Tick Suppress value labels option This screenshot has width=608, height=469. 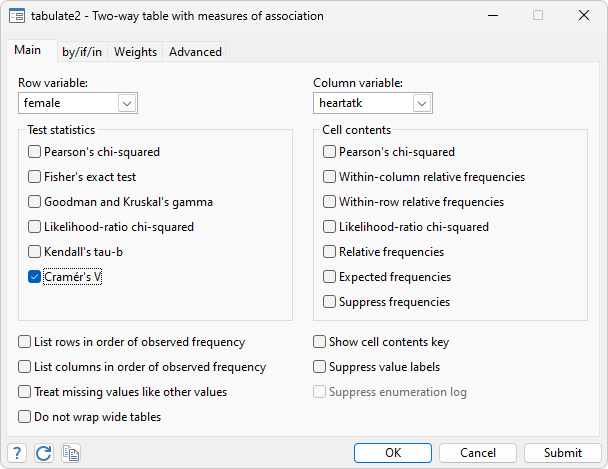(320, 367)
